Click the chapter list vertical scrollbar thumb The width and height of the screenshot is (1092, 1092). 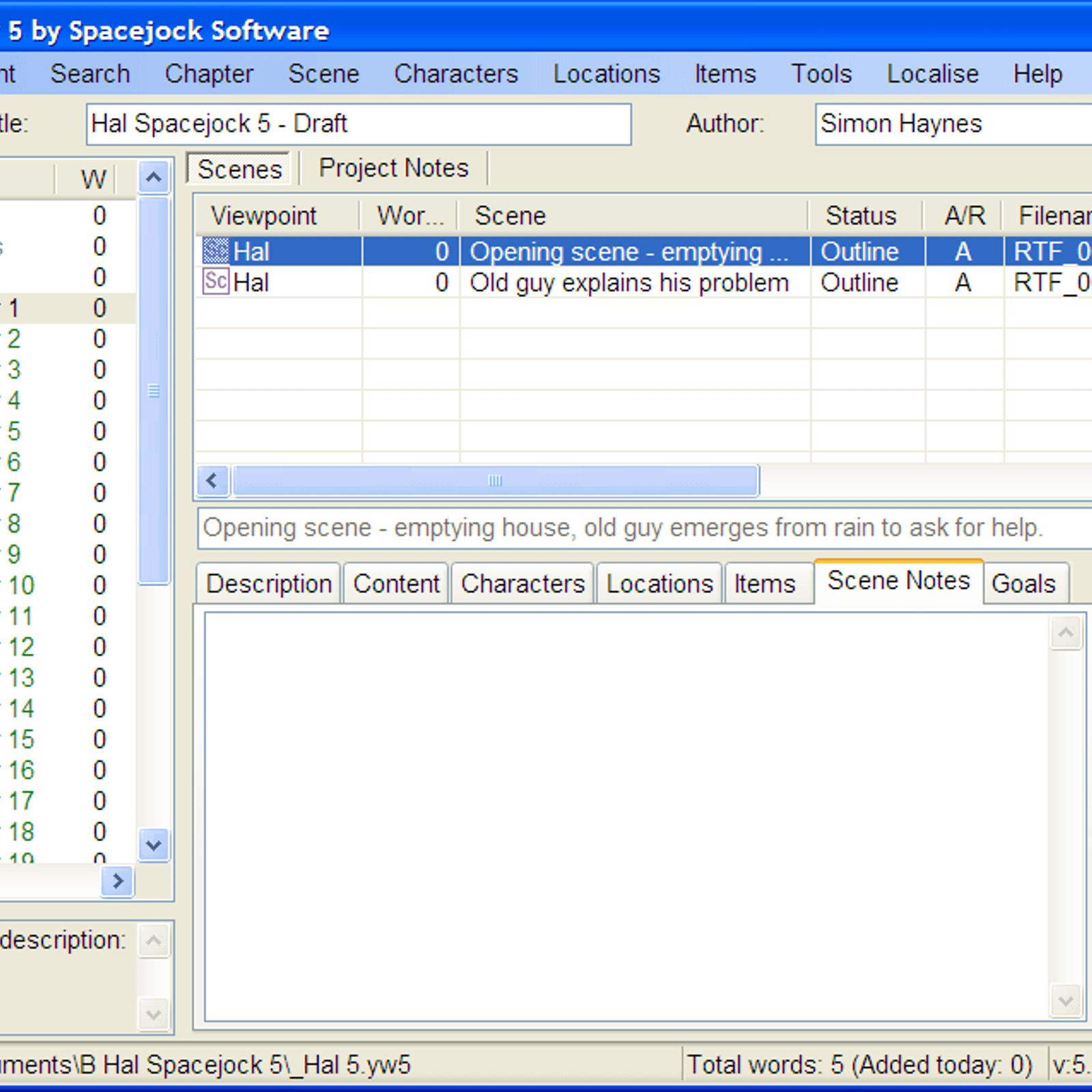click(x=154, y=390)
